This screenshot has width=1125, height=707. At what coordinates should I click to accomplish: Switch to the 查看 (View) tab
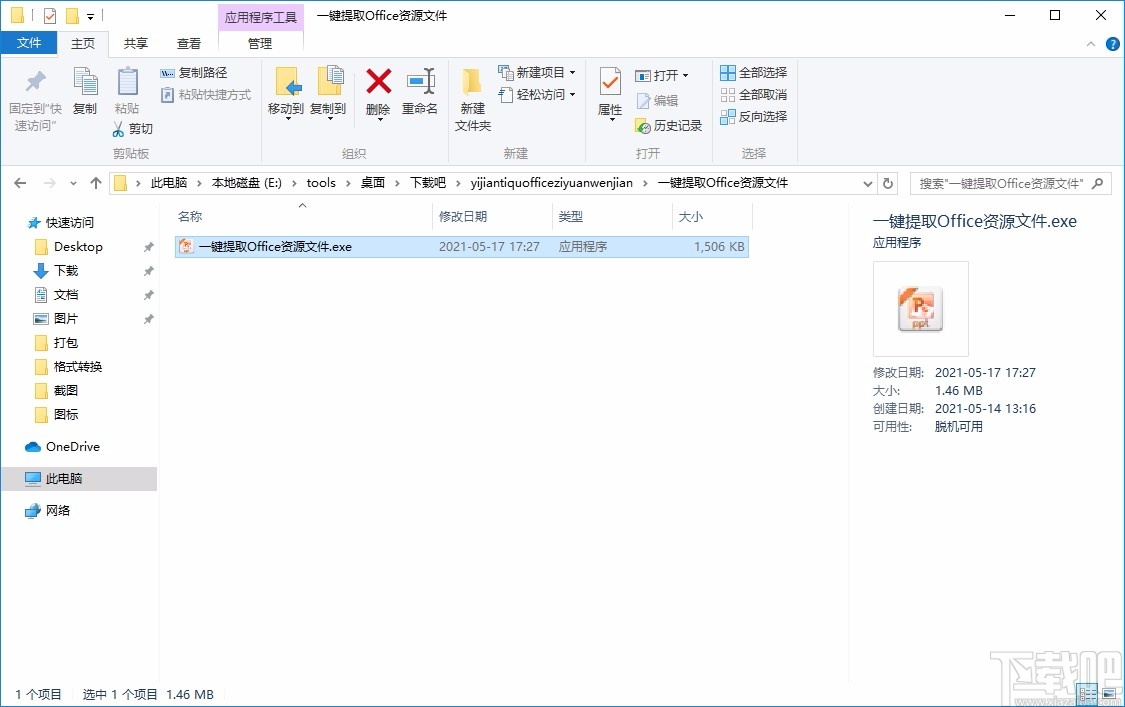tap(189, 43)
